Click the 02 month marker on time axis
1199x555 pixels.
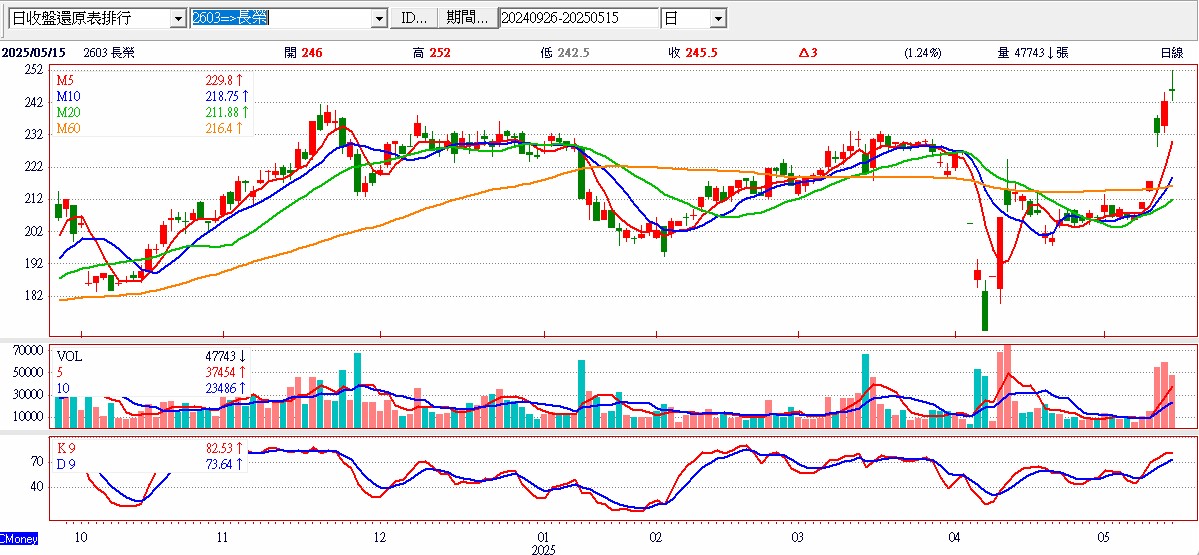656,537
